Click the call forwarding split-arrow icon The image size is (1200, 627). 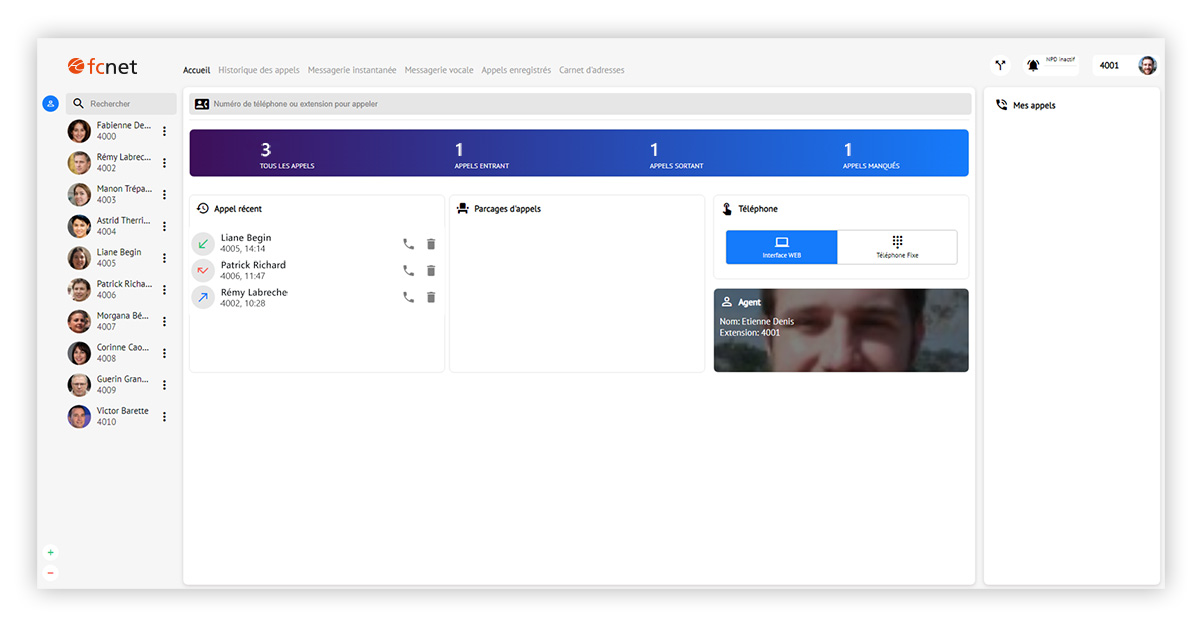1000,65
